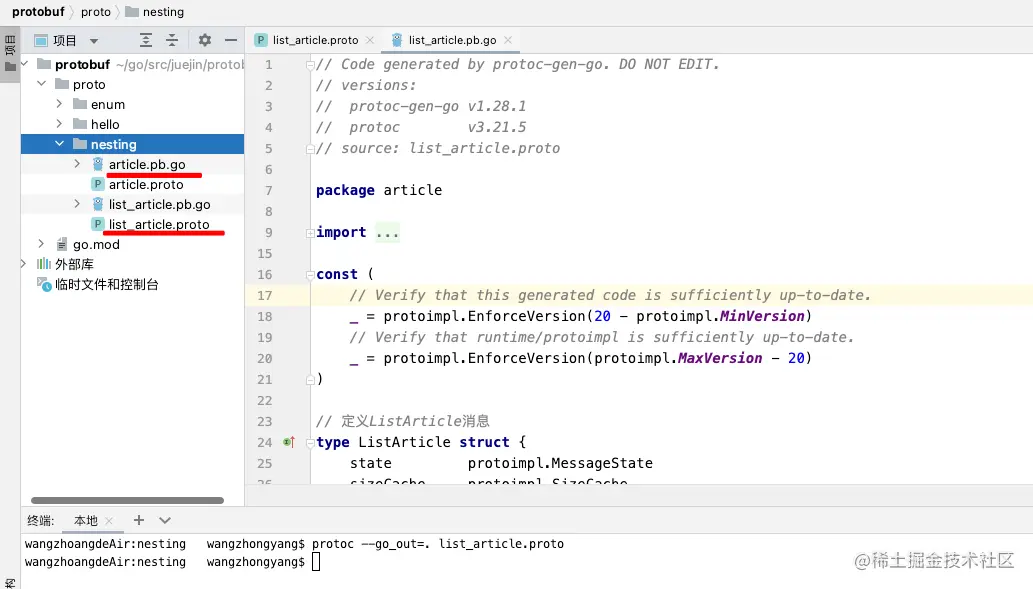
Task: Open project panel settings gear
Action: click(x=205, y=40)
